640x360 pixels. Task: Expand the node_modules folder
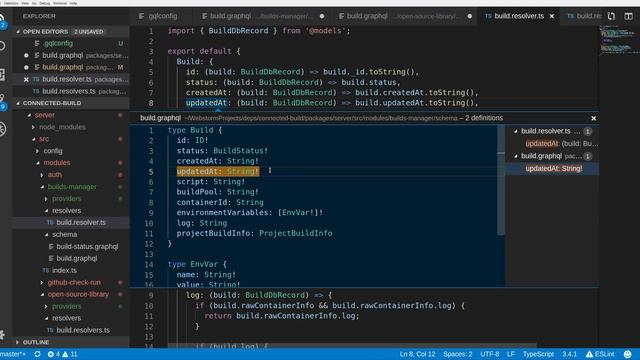click(x=33, y=127)
